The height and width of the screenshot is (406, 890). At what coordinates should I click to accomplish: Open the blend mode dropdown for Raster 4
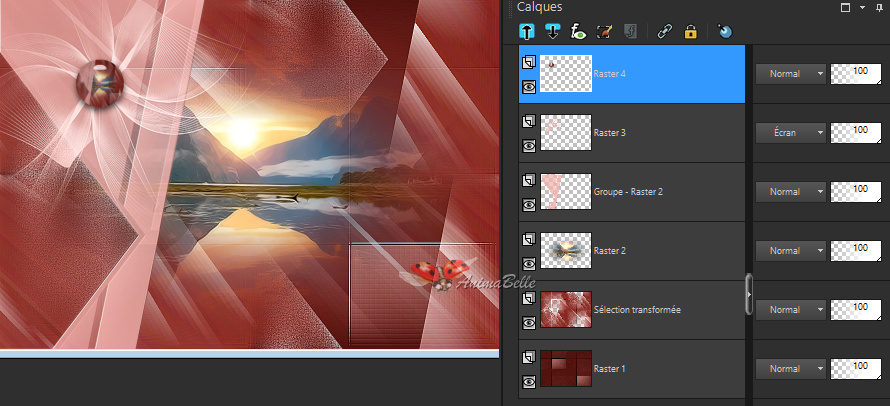(x=790, y=74)
